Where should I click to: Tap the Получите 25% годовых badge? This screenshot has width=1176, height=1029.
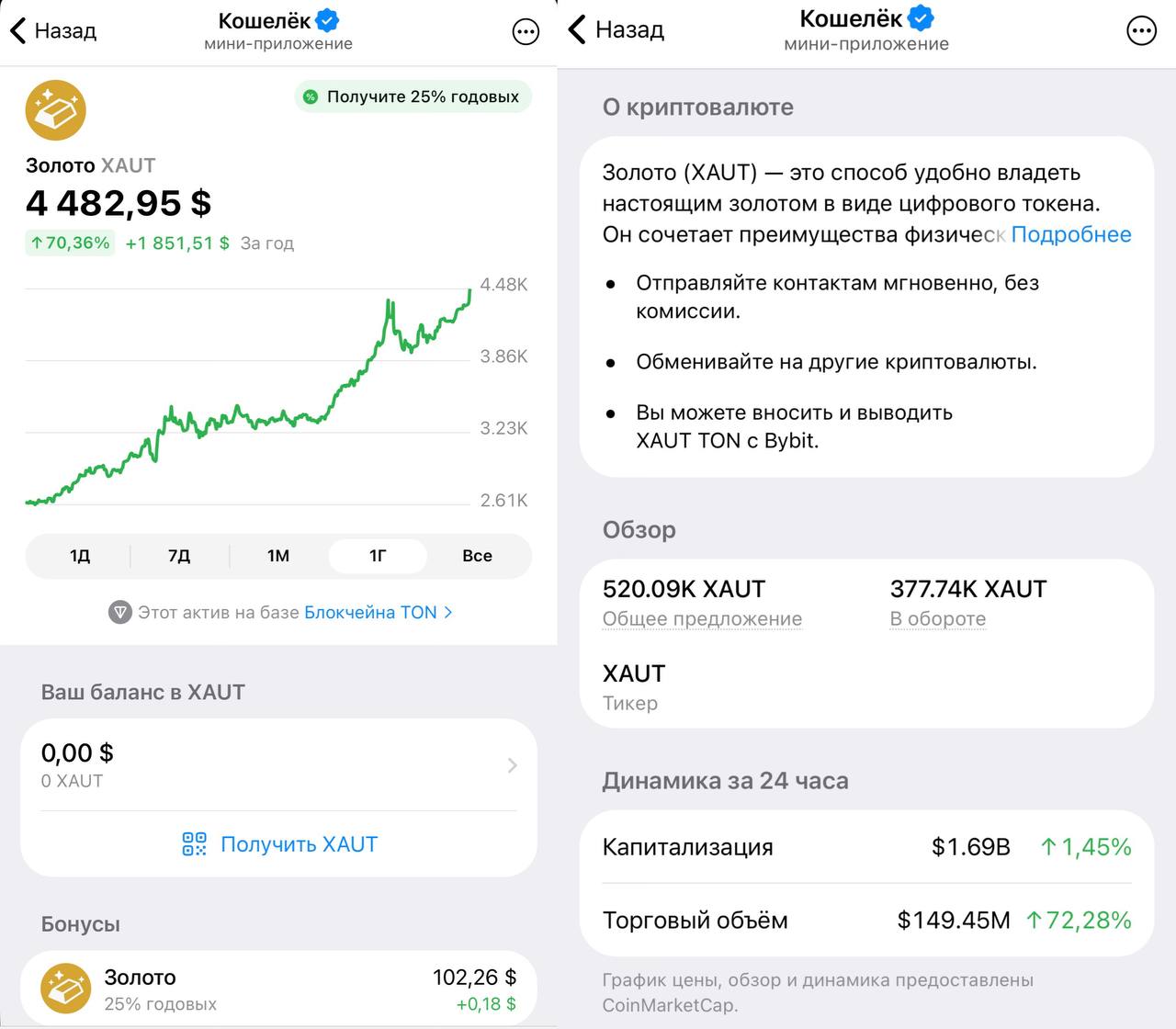pyautogui.click(x=413, y=96)
